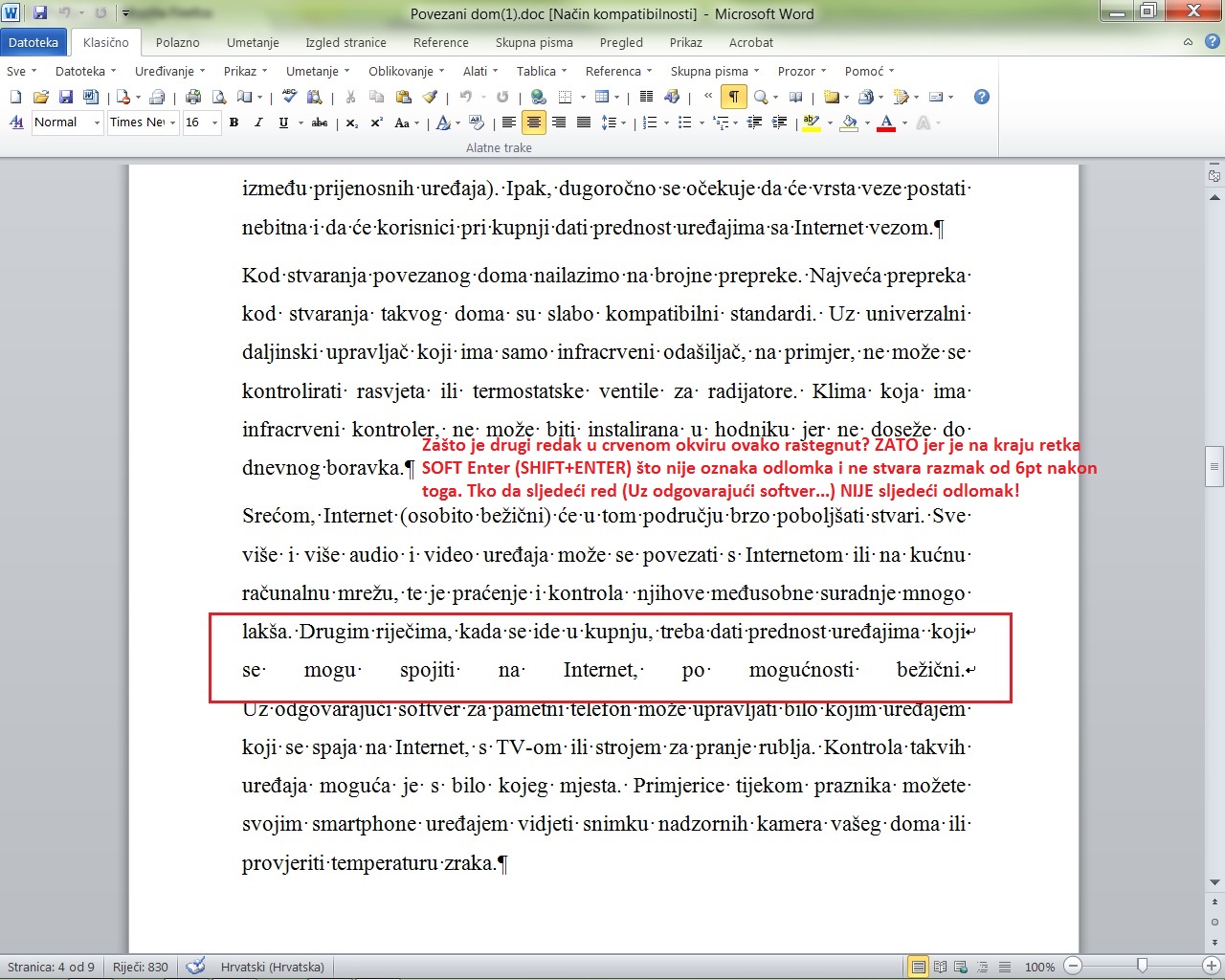Open the underline style dropdown arrow
This screenshot has width=1225, height=980.
(301, 122)
